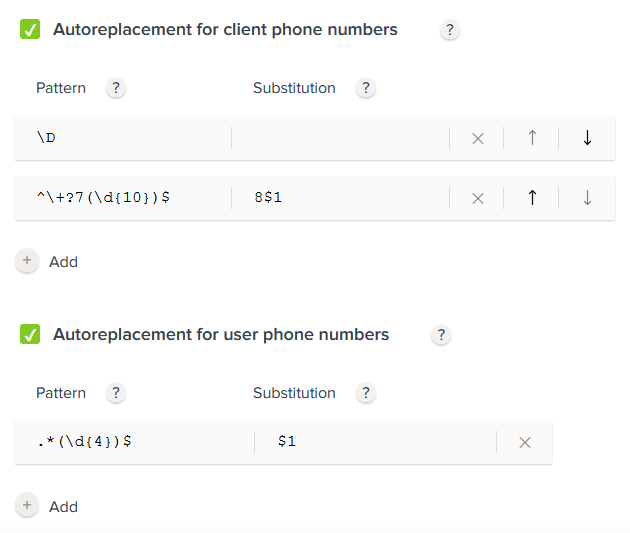Edit the $1 substitution field
The height and width of the screenshot is (533, 630).
[375, 442]
